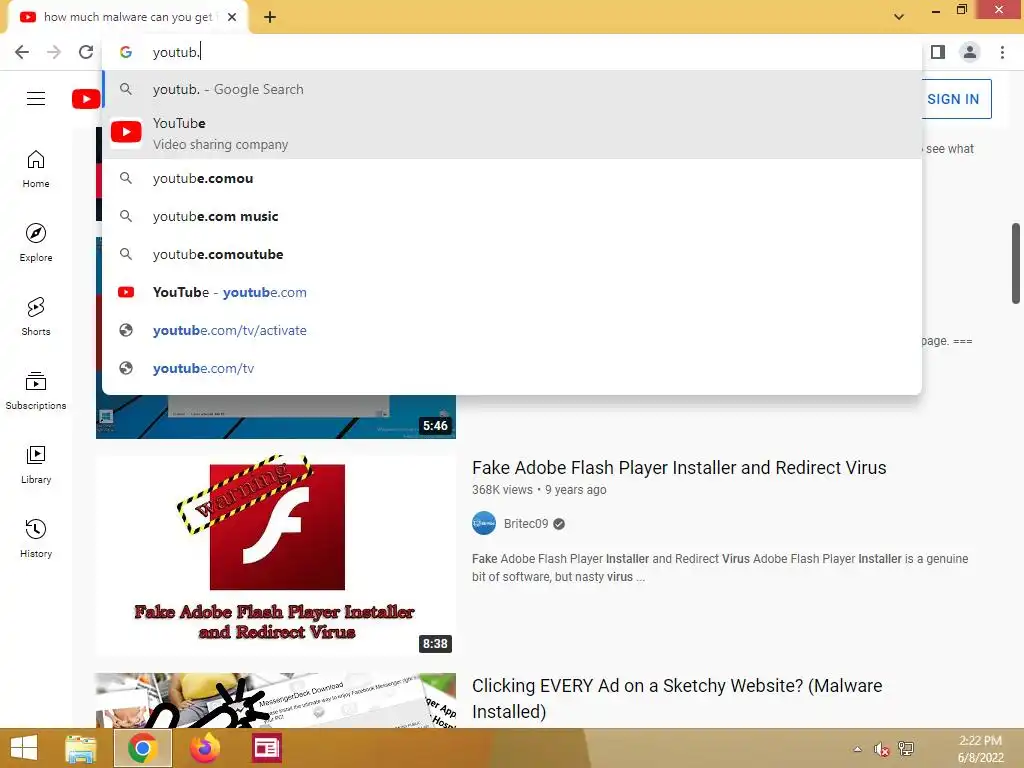Click the SIGN IN button

click(955, 99)
